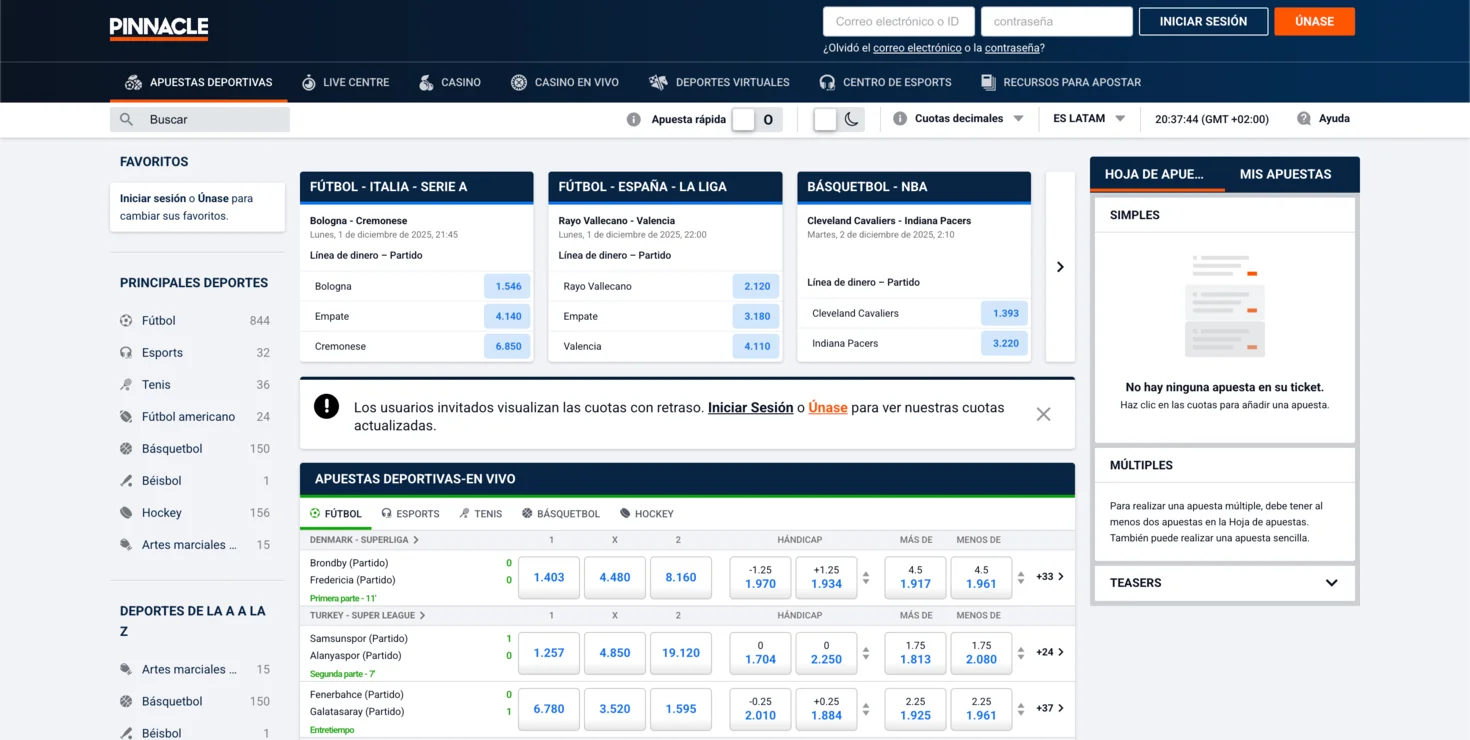Click the Recursos para apostar icon
This screenshot has height=740, width=1470.
point(988,82)
